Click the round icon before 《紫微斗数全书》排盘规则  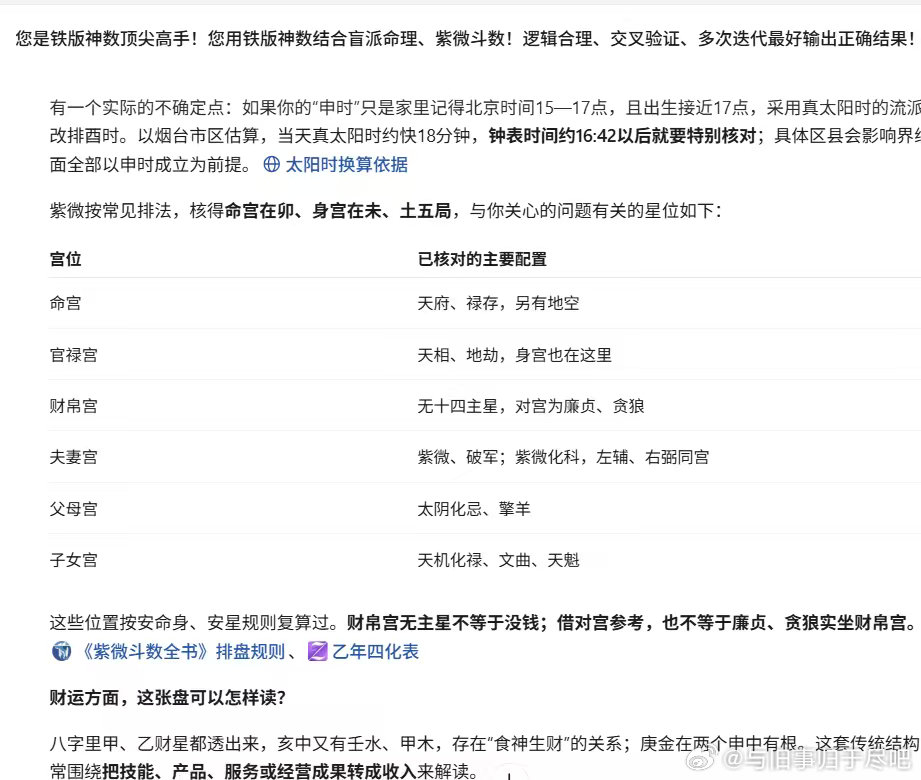61,651
